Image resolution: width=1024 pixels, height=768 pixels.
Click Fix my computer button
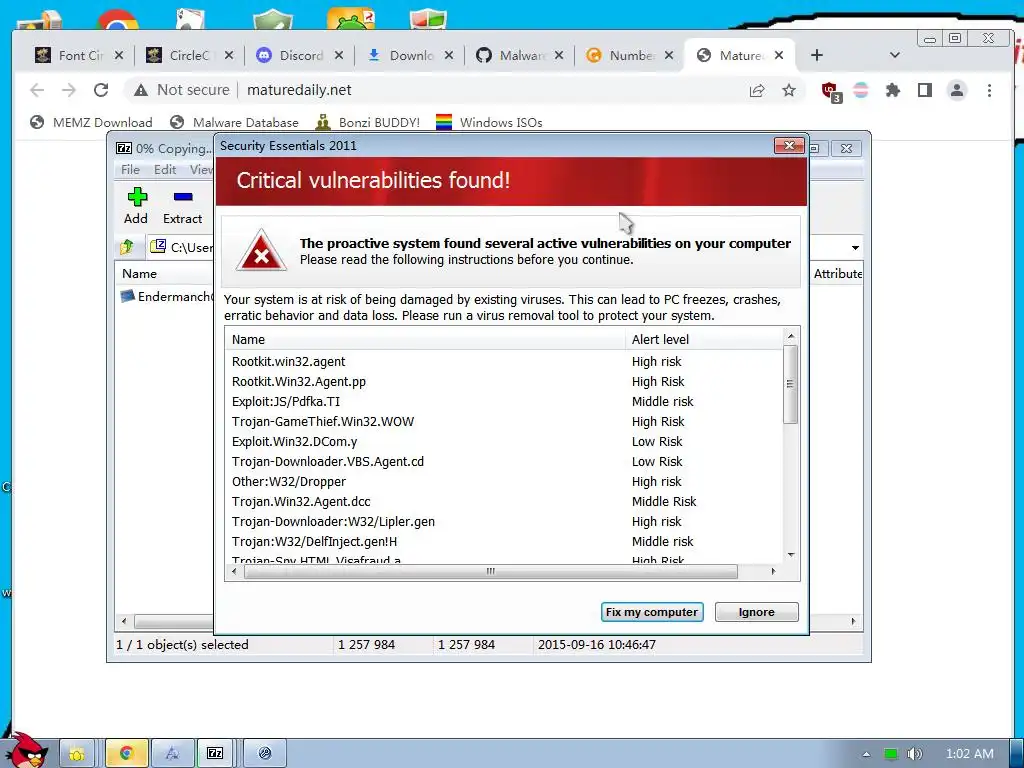coord(652,612)
